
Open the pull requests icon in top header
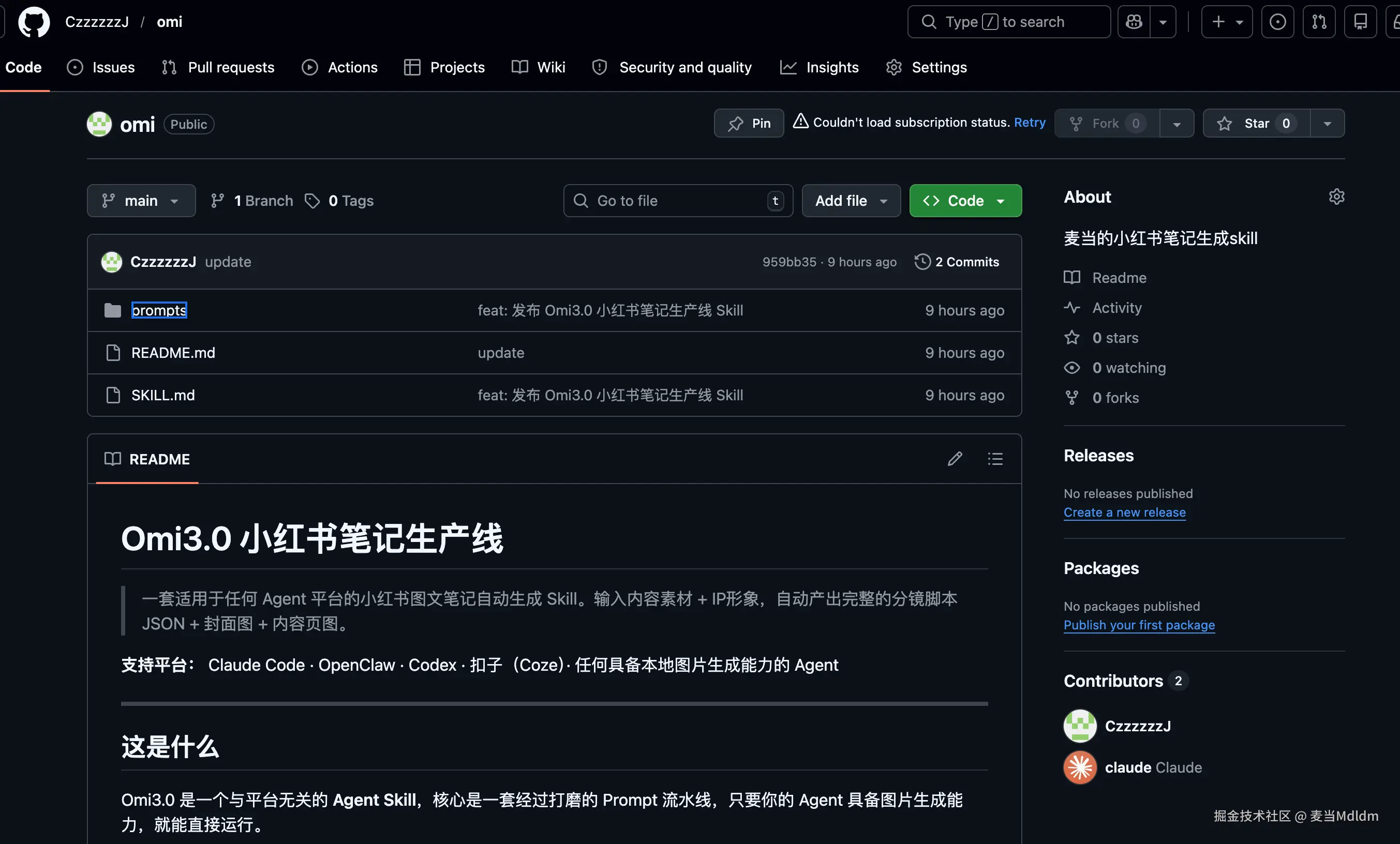[x=1319, y=22]
